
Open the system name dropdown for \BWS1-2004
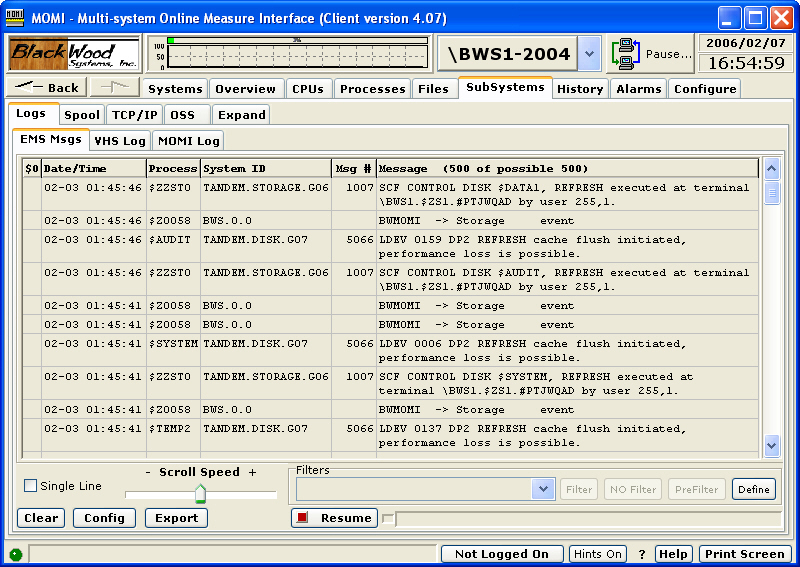590,54
